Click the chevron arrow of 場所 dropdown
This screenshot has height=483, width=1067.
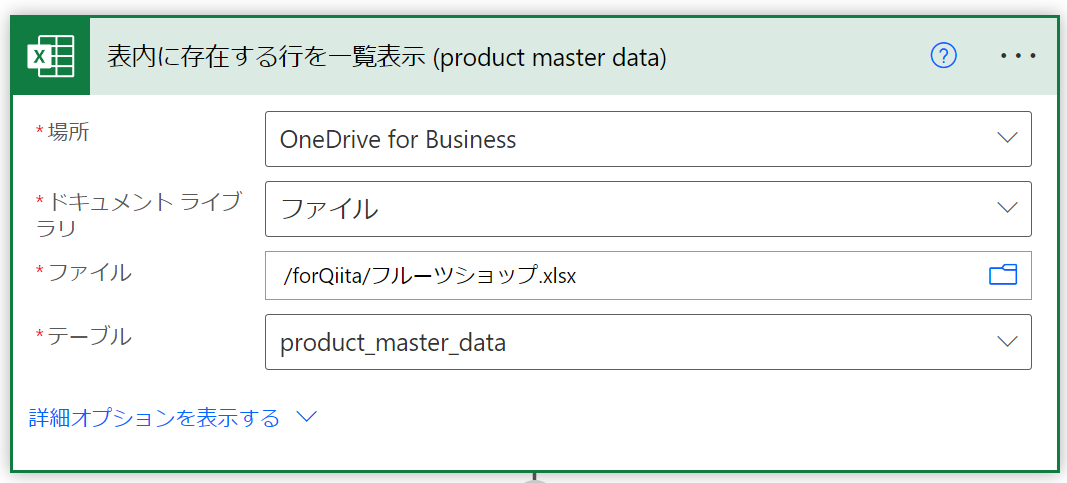[x=1007, y=138]
